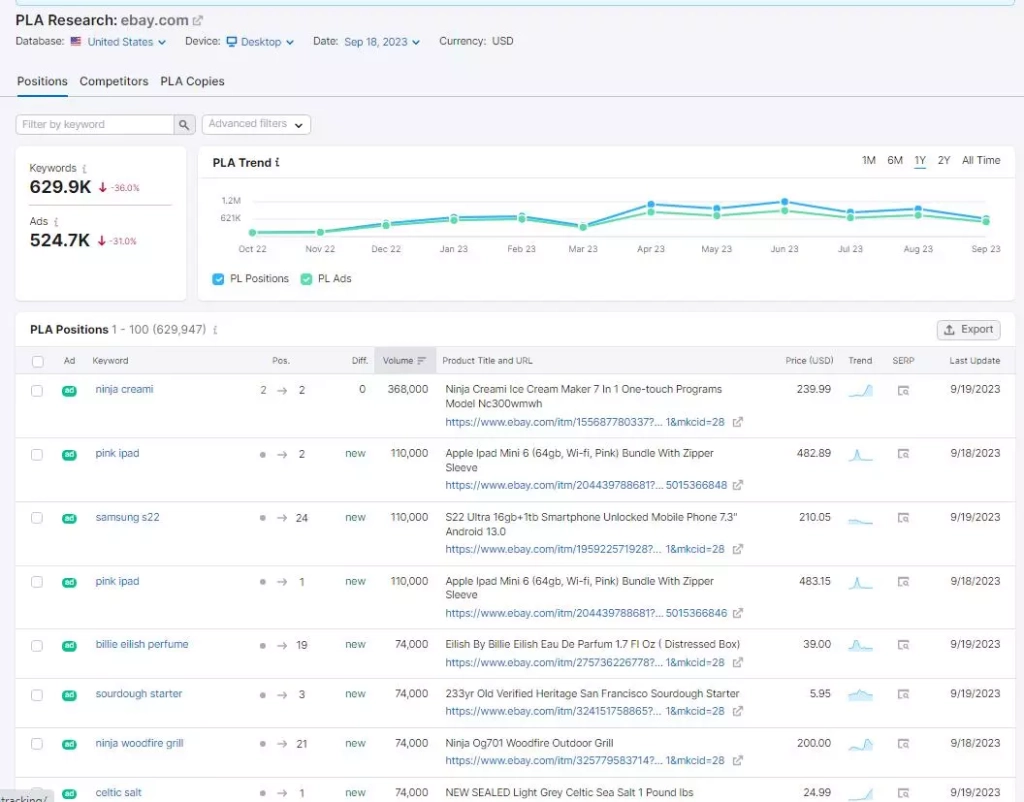Open trend sparkline for ninja creami

(x=860, y=391)
